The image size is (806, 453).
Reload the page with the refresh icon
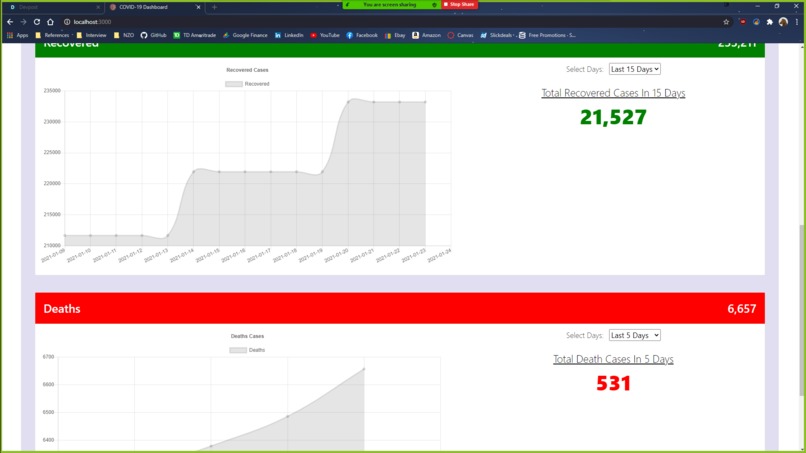point(36,22)
